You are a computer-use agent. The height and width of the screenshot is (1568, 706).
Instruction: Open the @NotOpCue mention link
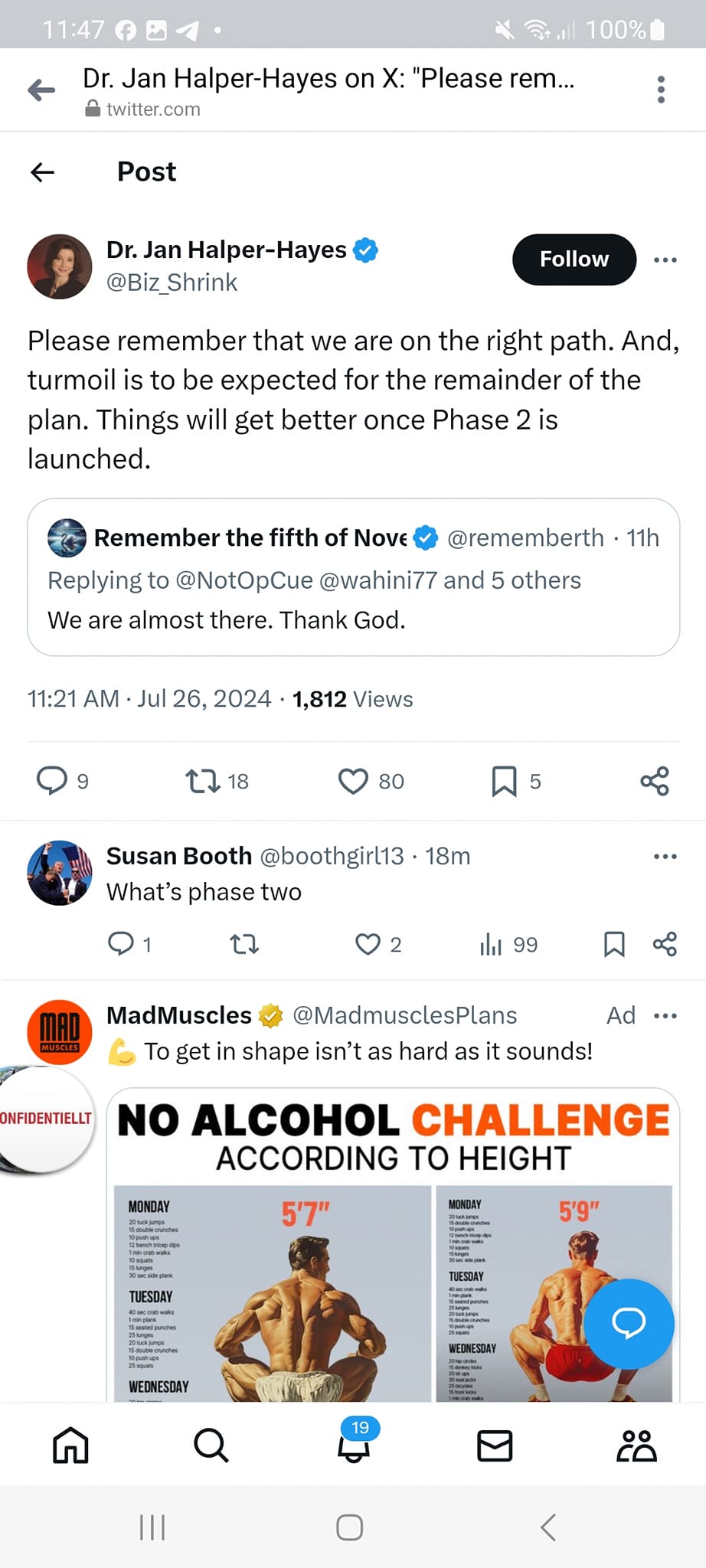tap(244, 580)
